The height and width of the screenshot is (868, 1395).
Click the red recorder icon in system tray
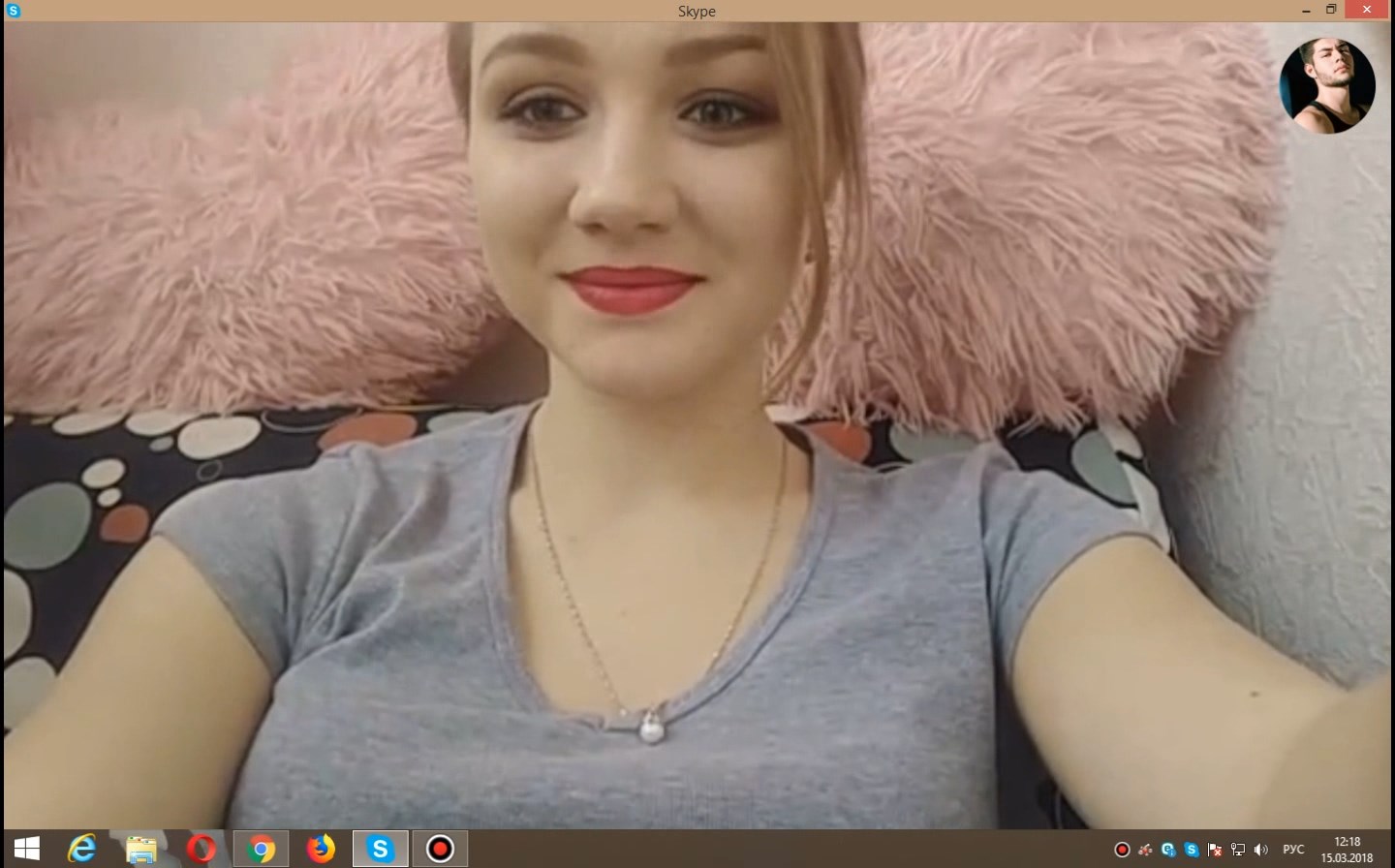coord(1123,850)
